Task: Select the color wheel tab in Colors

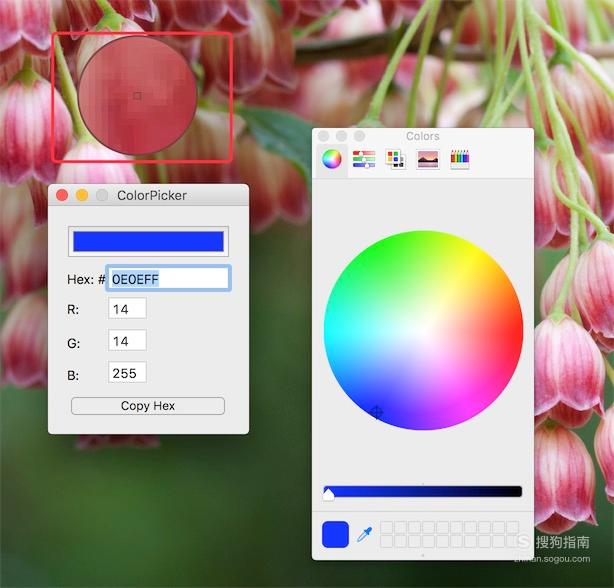Action: pyautogui.click(x=332, y=159)
